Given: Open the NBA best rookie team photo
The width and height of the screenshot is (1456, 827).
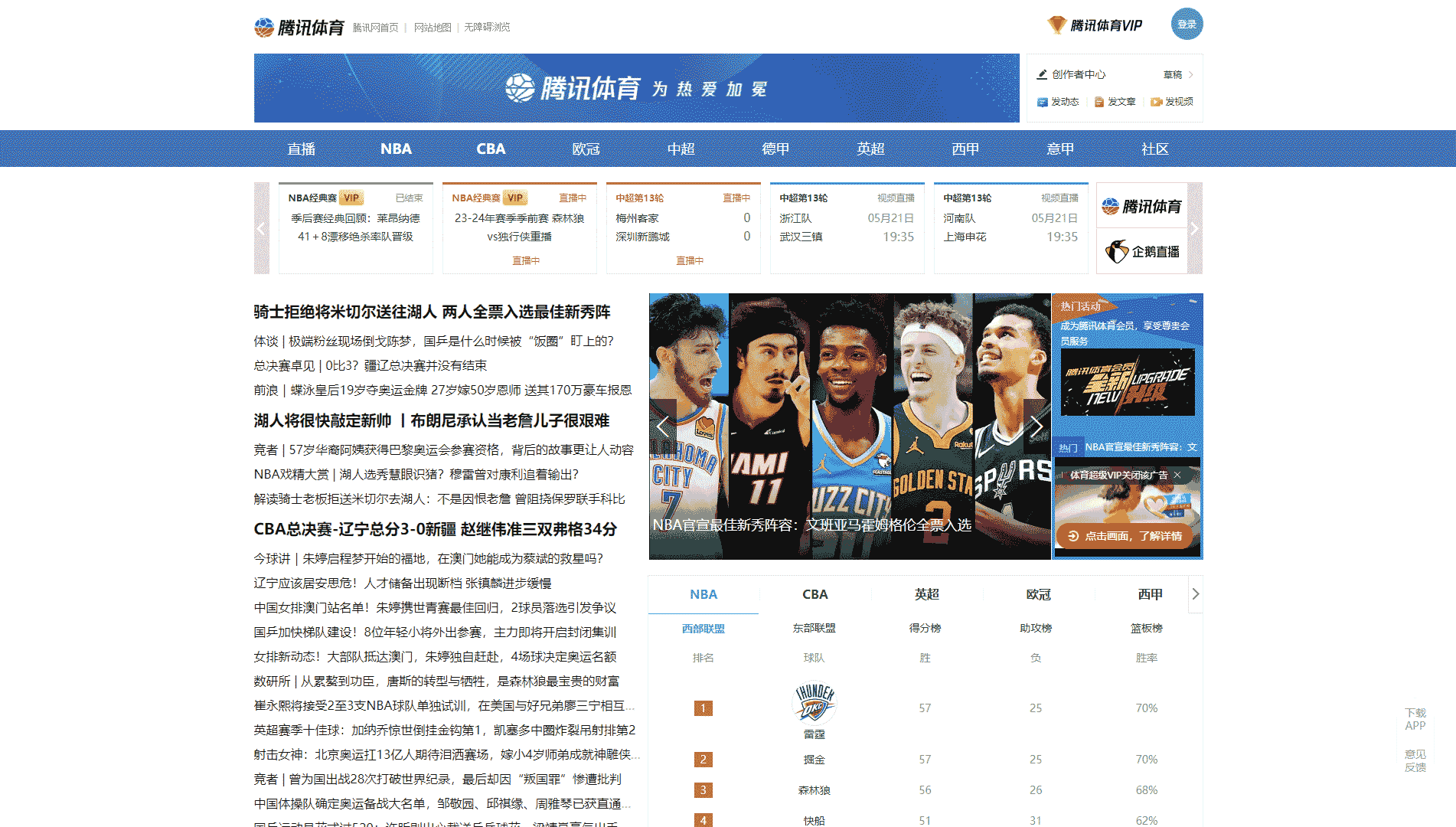Looking at the screenshot, I should coord(850,427).
